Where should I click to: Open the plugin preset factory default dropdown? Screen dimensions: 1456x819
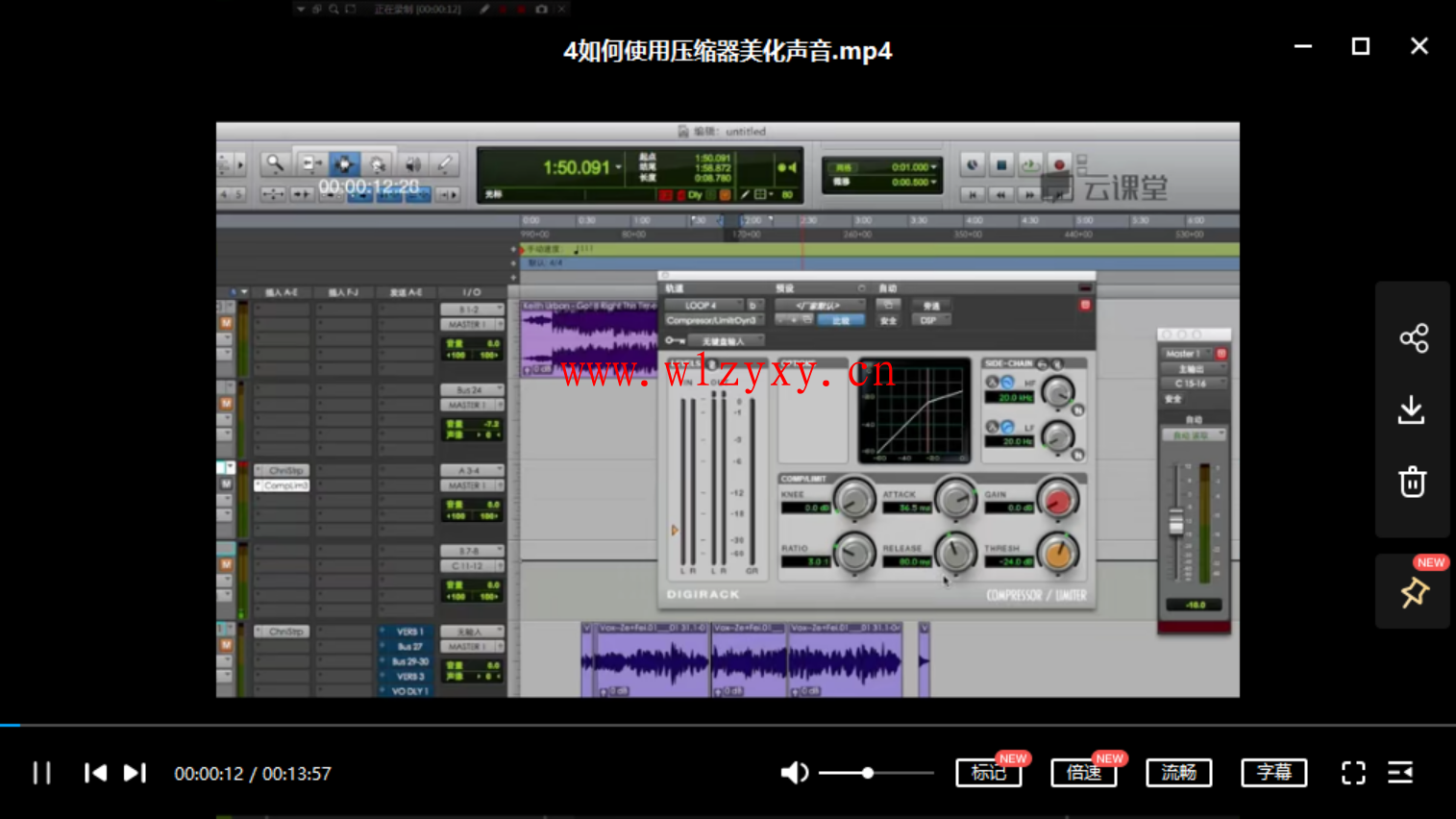[819, 306]
